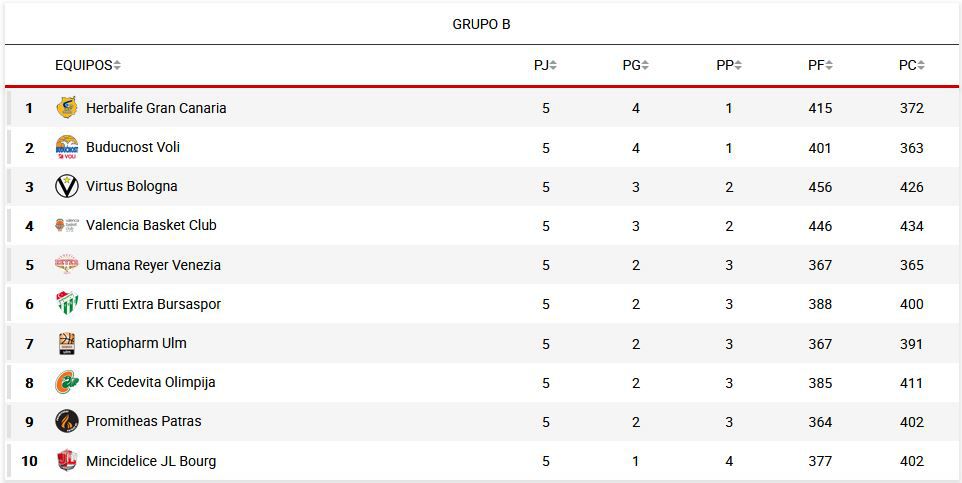Click the Umana Reyer Venezia logo
The image size is (962, 483).
tap(67, 265)
